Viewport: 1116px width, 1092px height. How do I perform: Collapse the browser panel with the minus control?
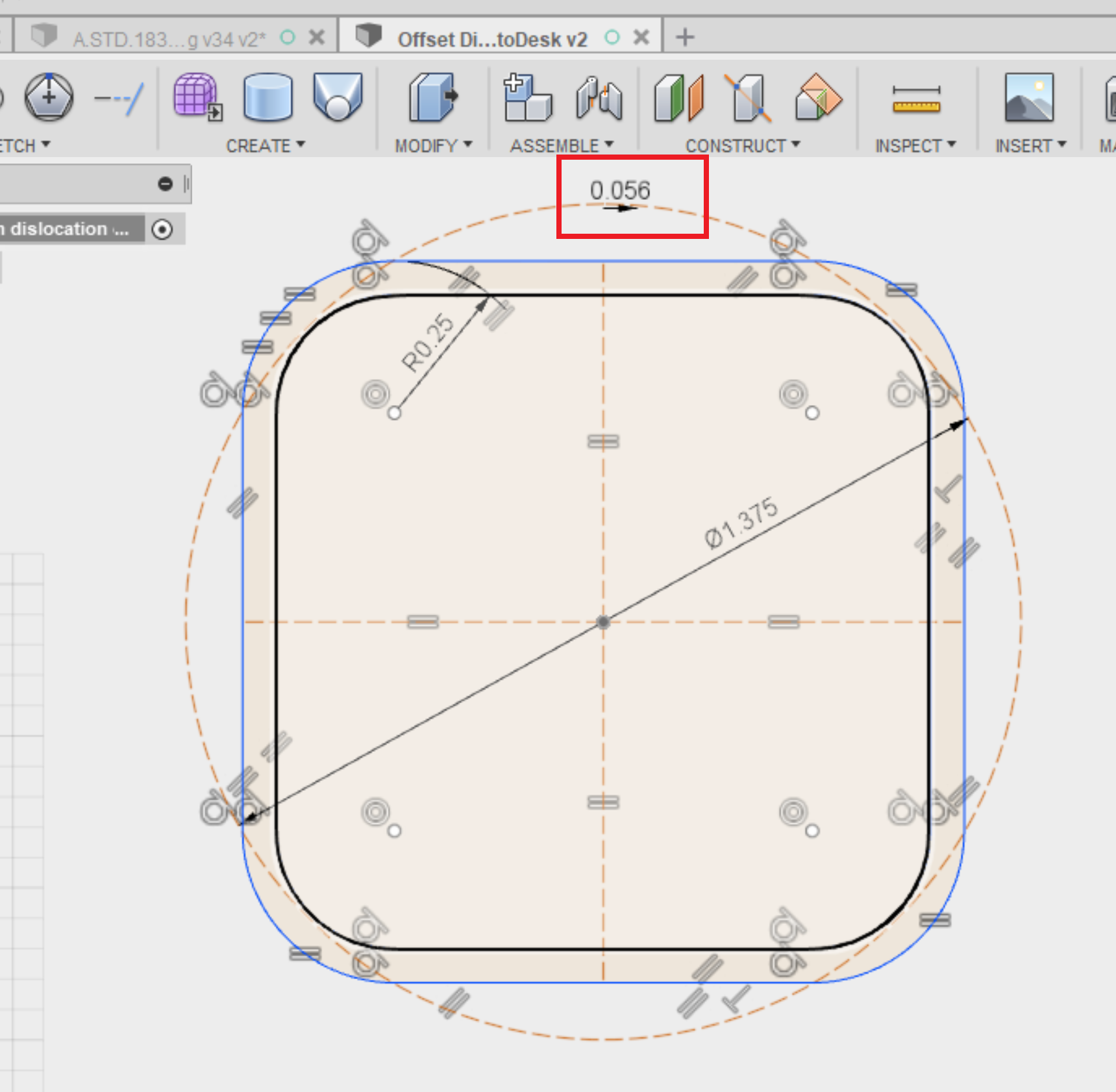pyautogui.click(x=166, y=184)
